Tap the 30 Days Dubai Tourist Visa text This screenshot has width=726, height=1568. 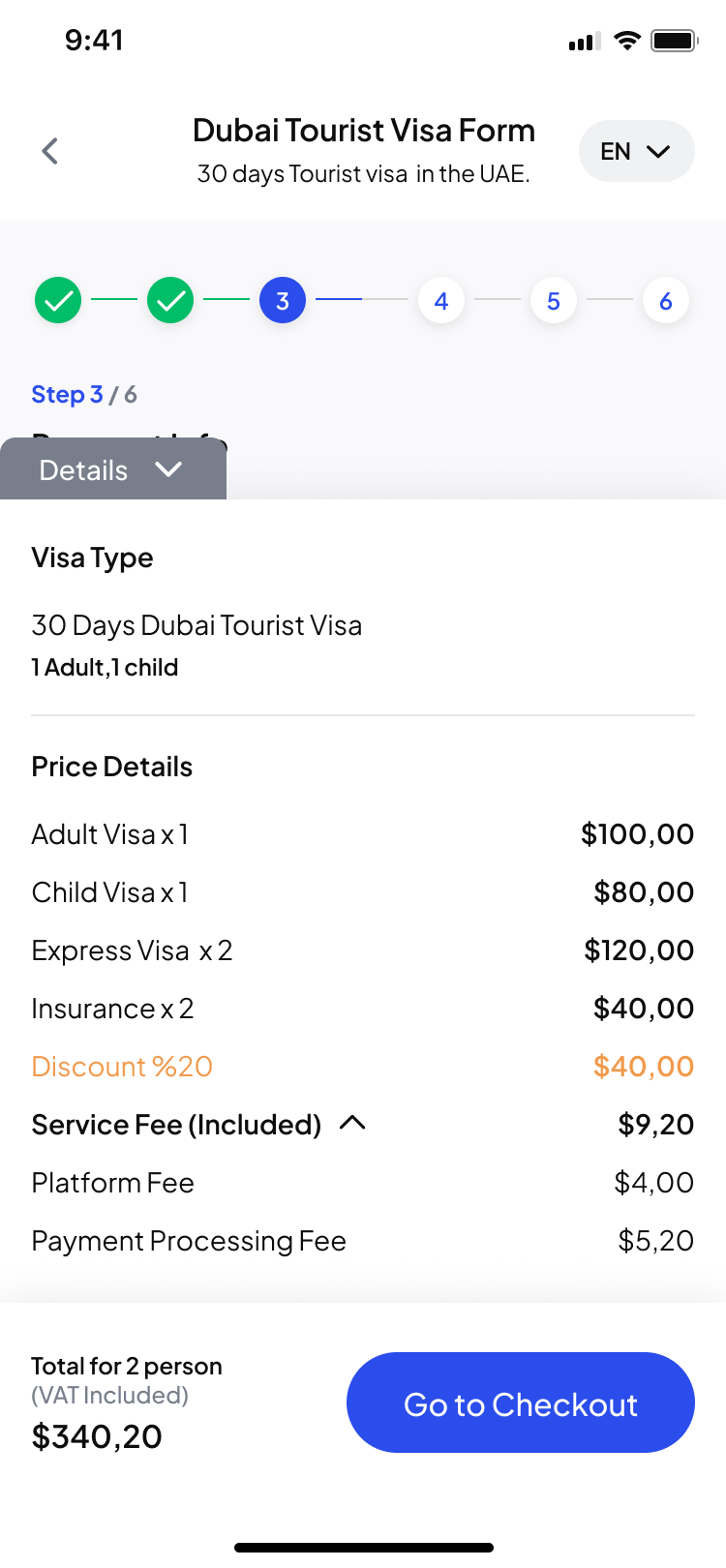coord(197,625)
